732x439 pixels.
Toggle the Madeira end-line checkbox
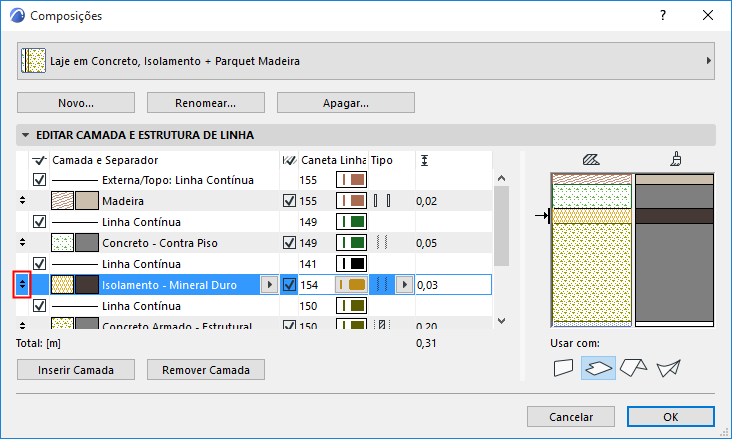coord(289,200)
